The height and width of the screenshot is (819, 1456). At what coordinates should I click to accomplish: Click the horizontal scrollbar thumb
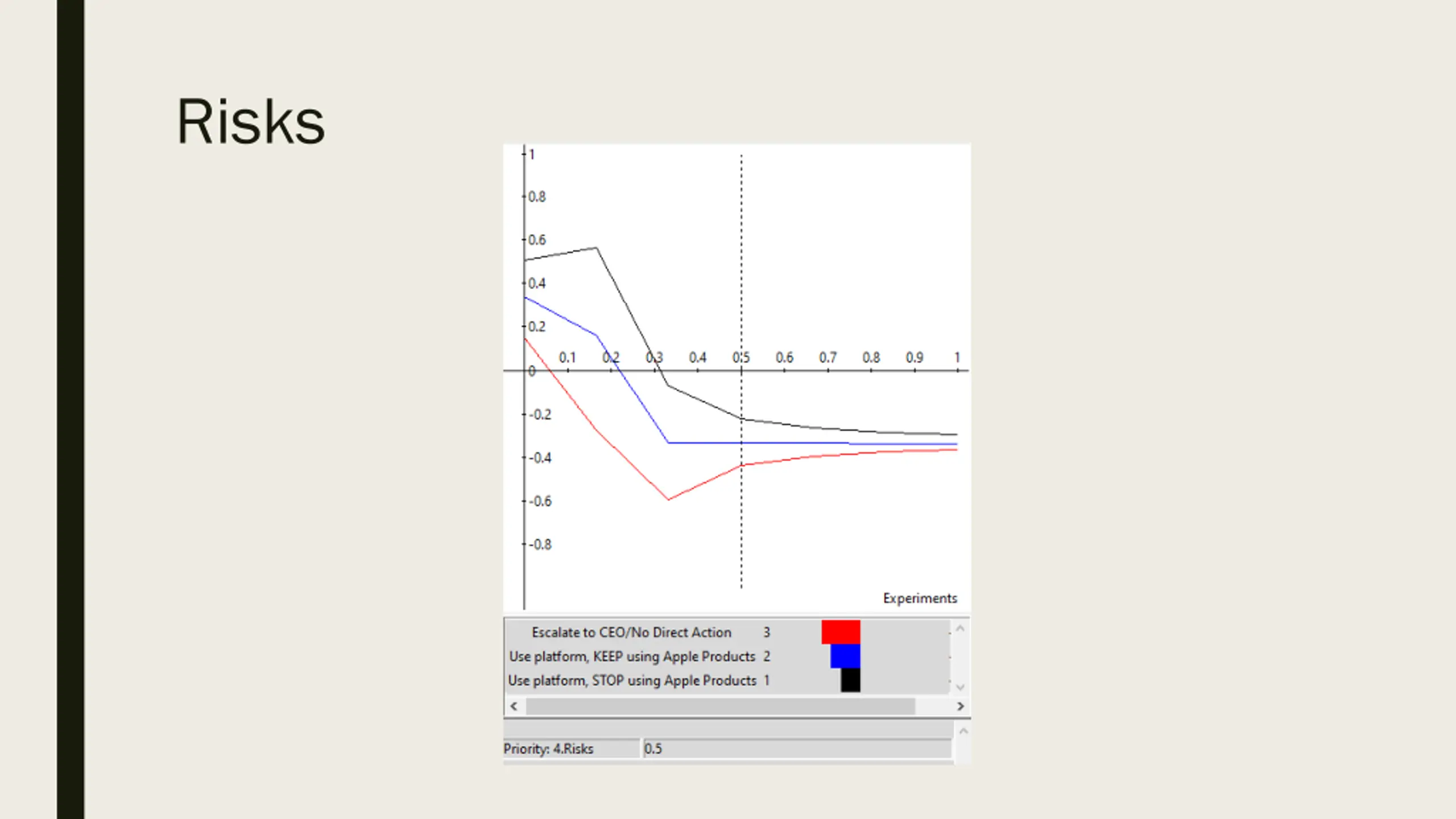720,706
